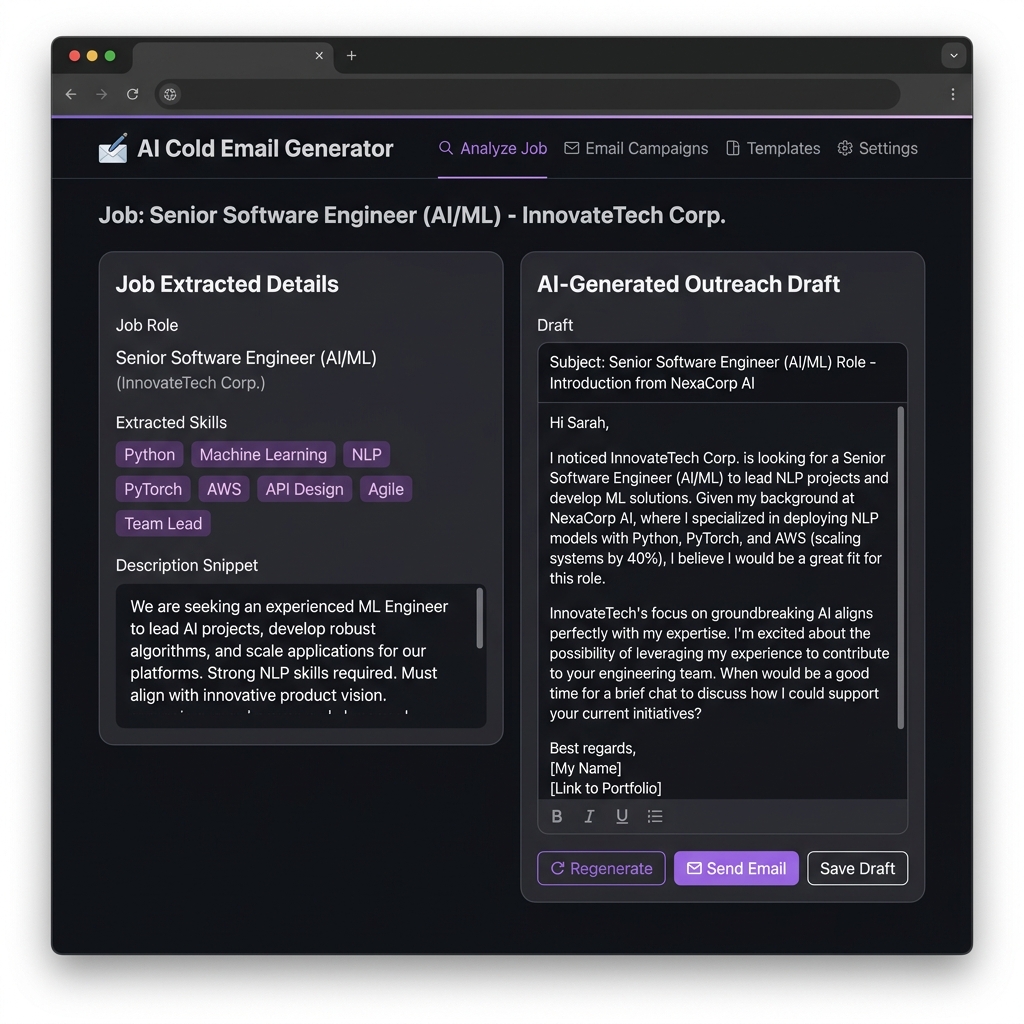Click the PyTorch skill tag
Screen dimensions: 1024x1024
[x=153, y=489]
